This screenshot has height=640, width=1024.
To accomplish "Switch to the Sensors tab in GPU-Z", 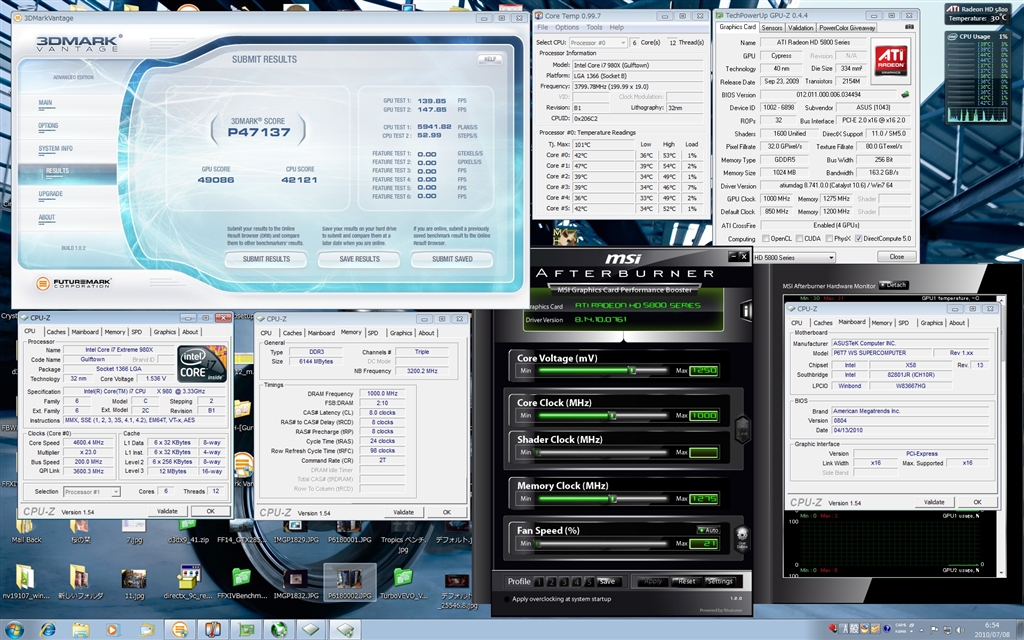I will 772,28.
